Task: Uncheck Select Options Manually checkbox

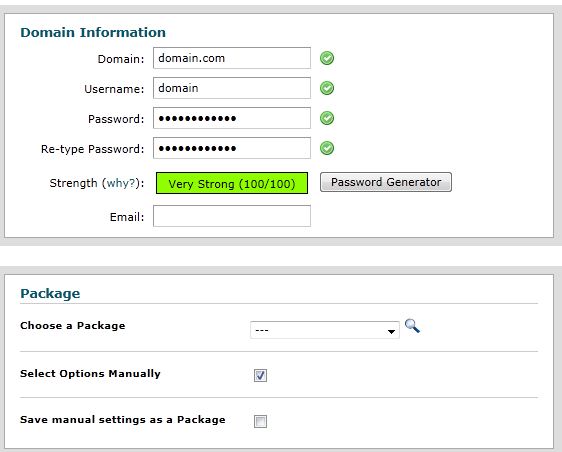Action: click(260, 375)
